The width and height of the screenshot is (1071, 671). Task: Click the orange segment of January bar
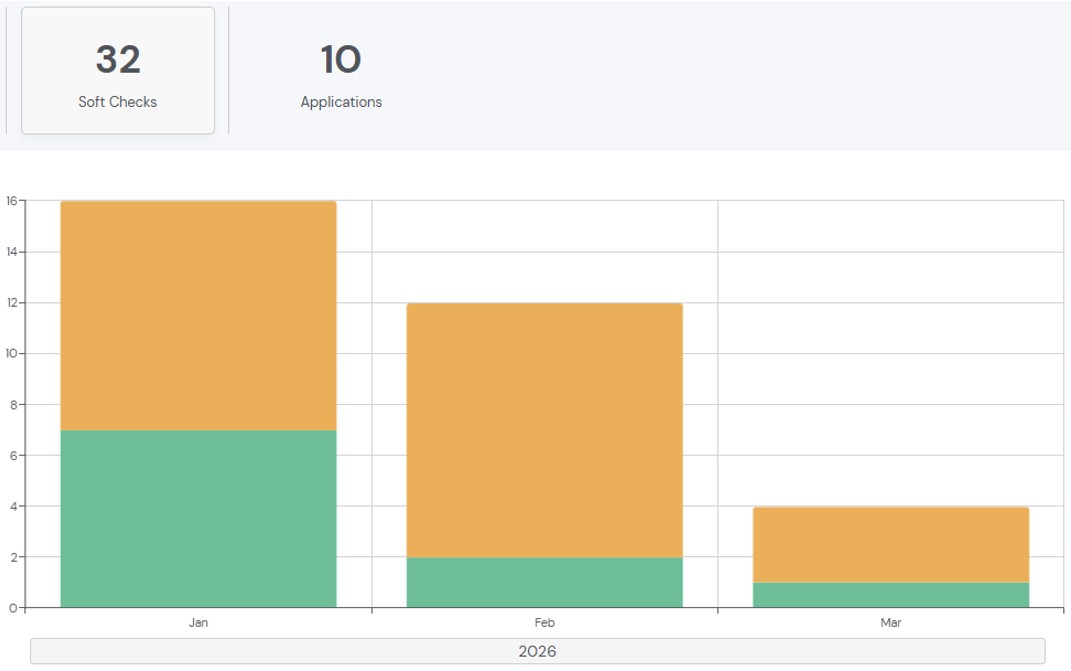[x=198, y=315]
